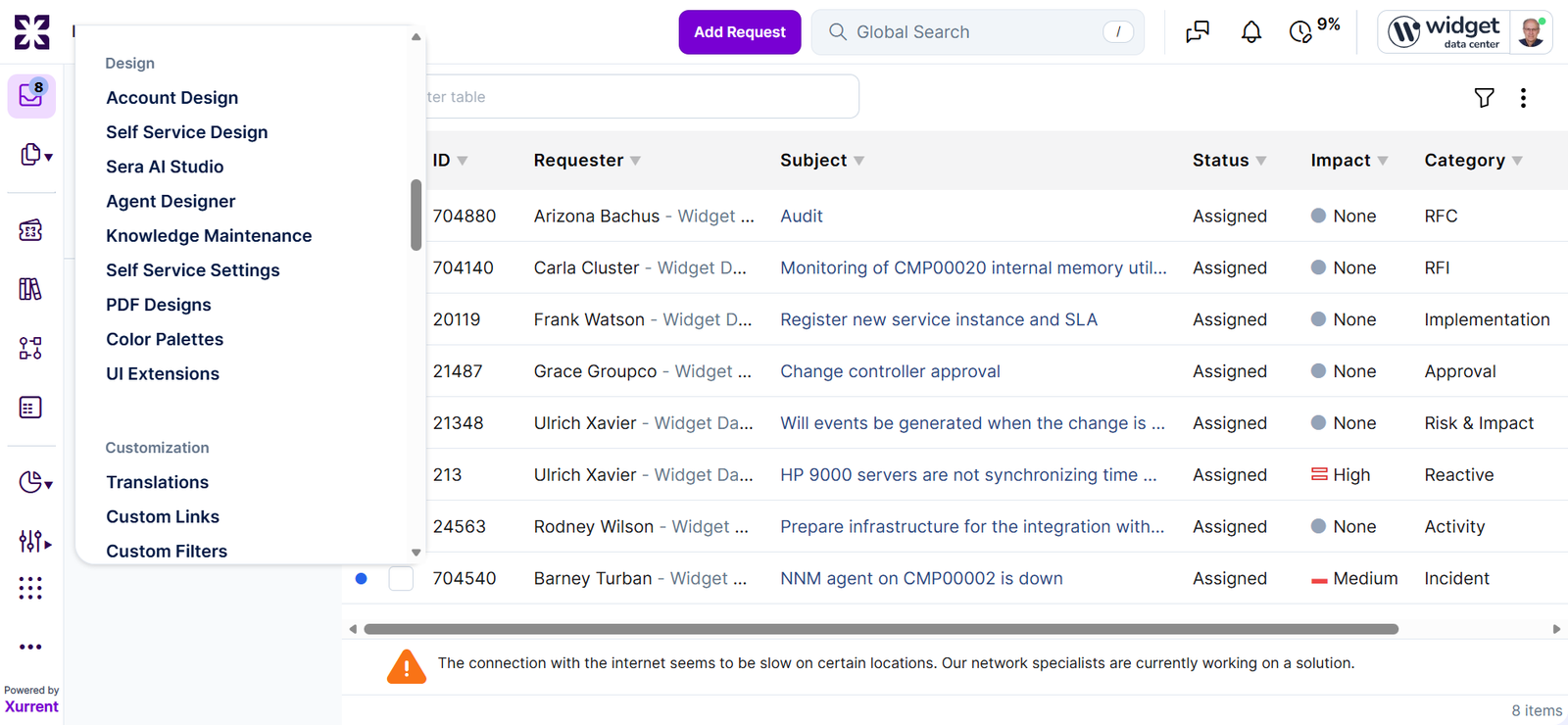The width and height of the screenshot is (1568, 725).
Task: Open the task list sidebar icon
Action: coord(30,407)
